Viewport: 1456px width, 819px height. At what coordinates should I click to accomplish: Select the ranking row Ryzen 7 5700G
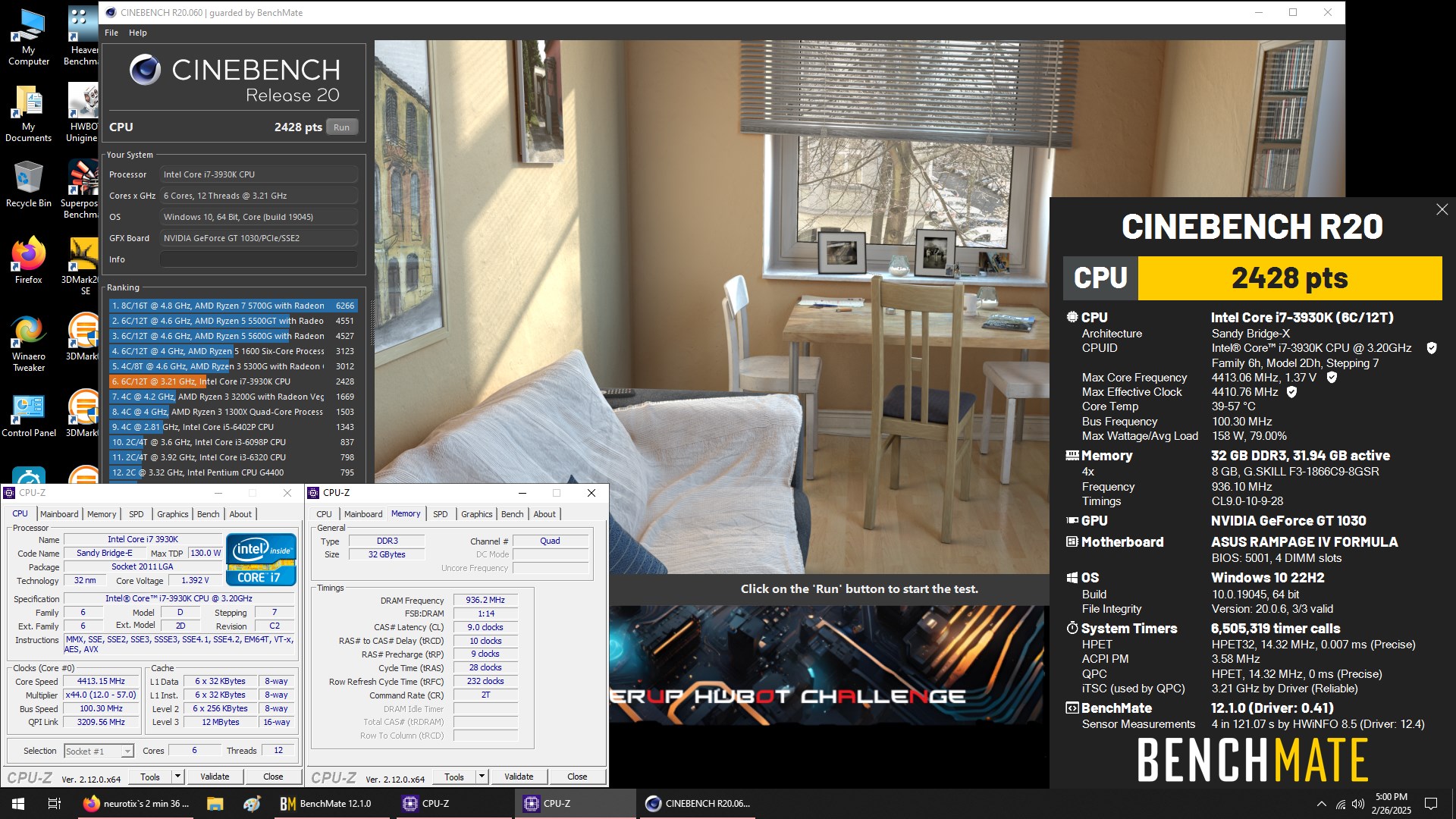pos(233,306)
